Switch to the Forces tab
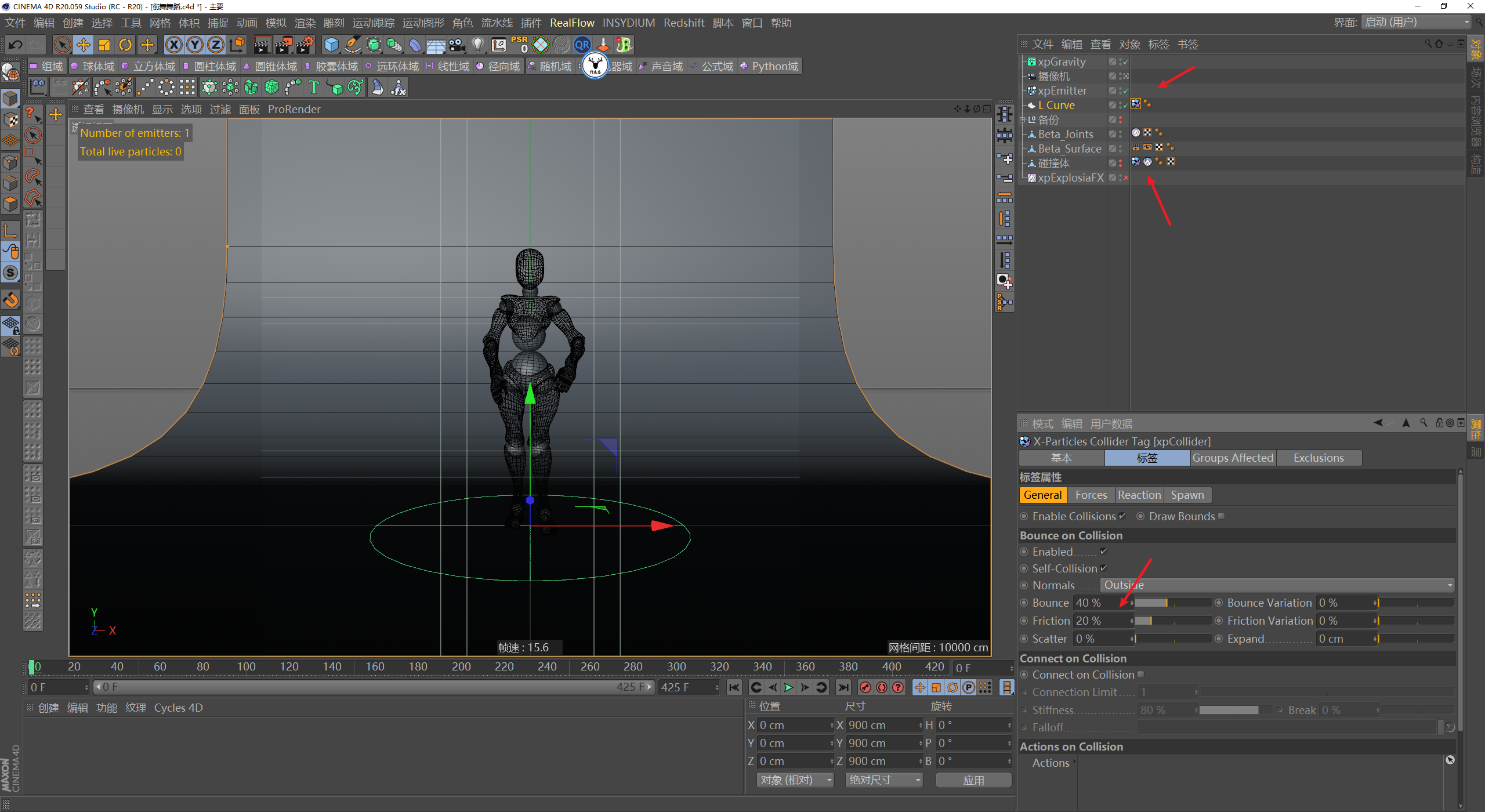 point(1091,495)
